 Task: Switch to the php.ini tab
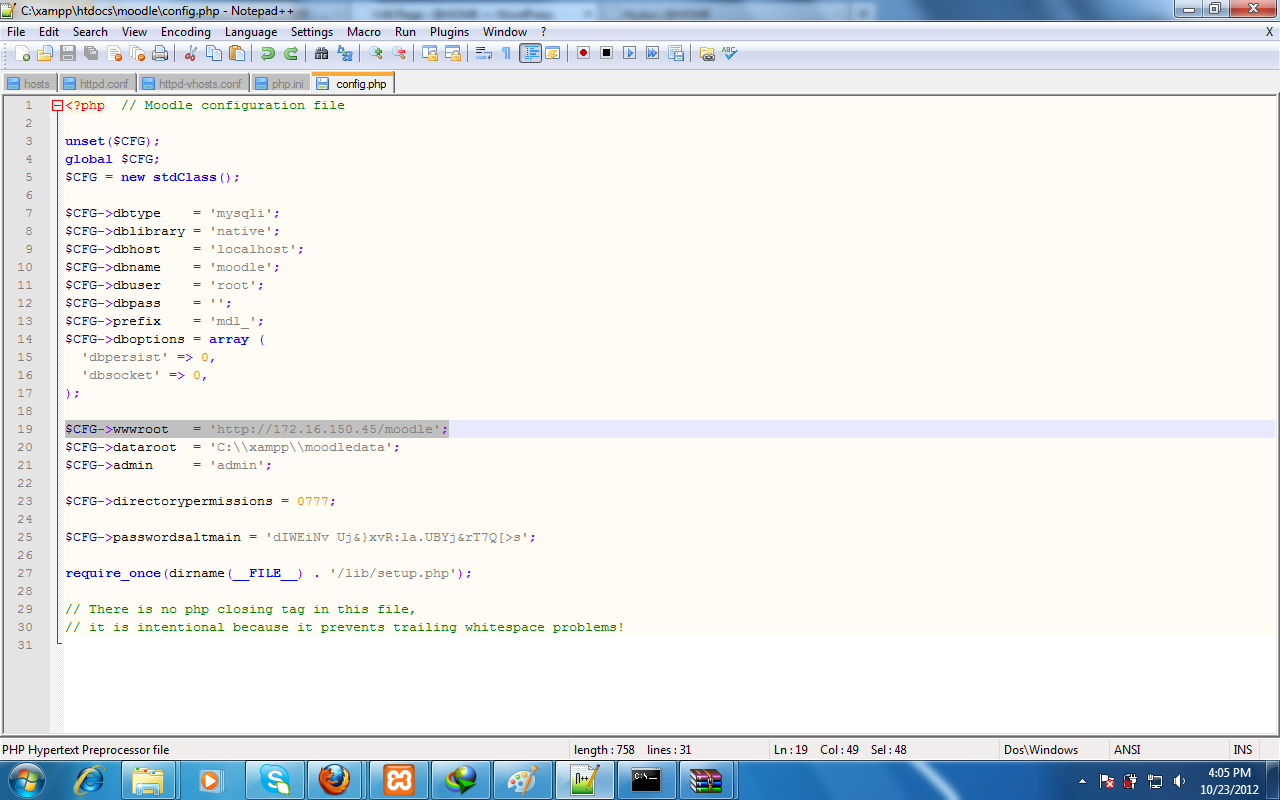[x=280, y=83]
